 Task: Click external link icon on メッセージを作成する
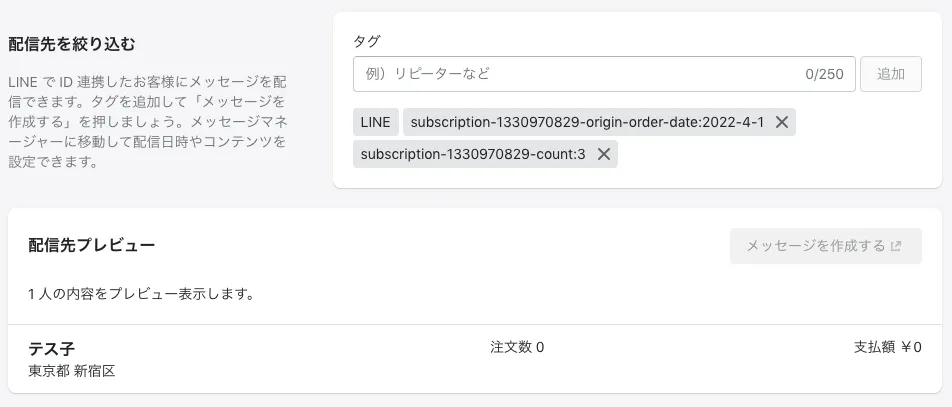(x=896, y=246)
